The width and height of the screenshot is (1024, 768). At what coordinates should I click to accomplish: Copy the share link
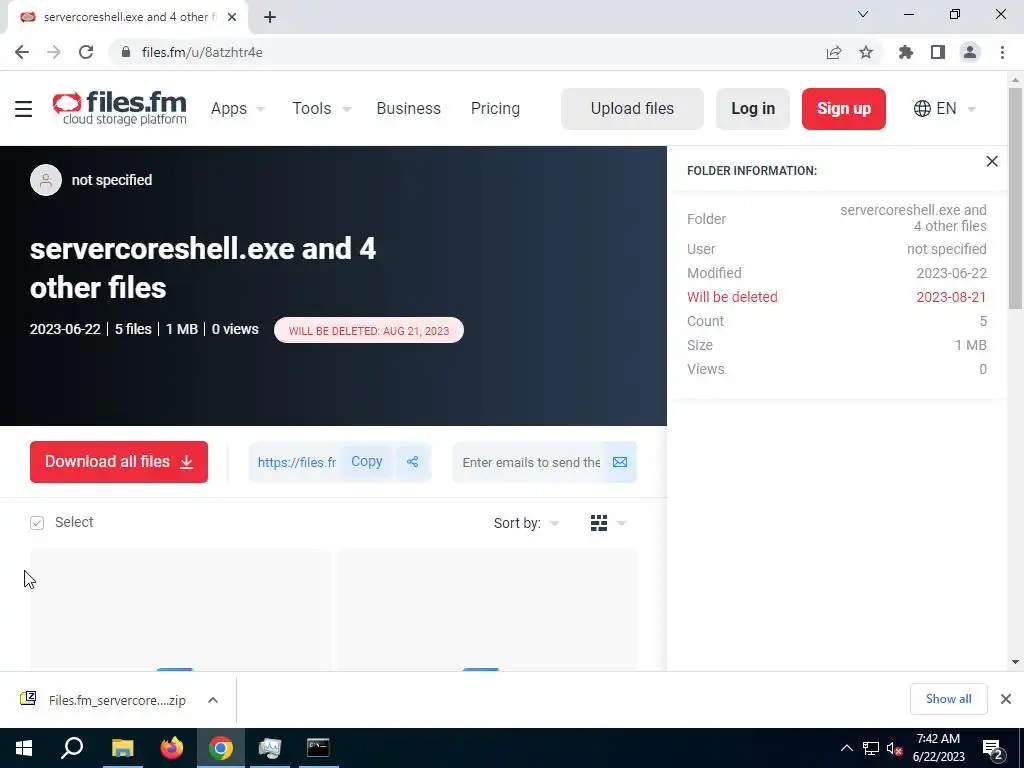click(x=366, y=462)
